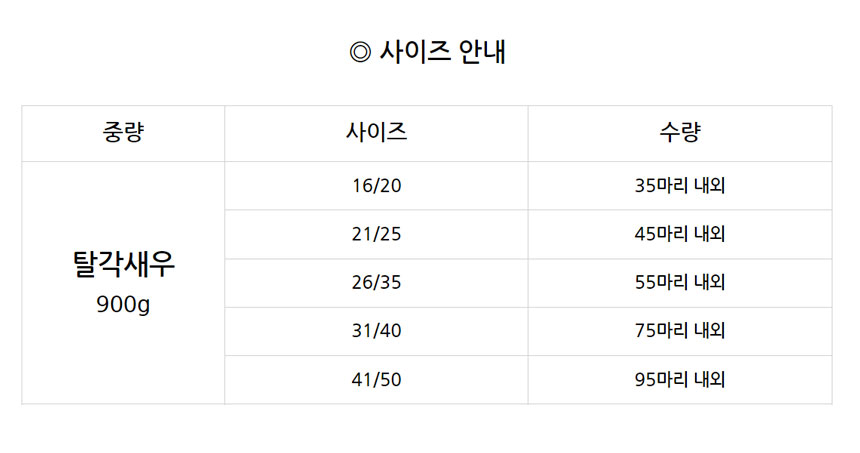Select the 26/35 size cell
Viewport: 860px width, 453px height.
pos(376,282)
